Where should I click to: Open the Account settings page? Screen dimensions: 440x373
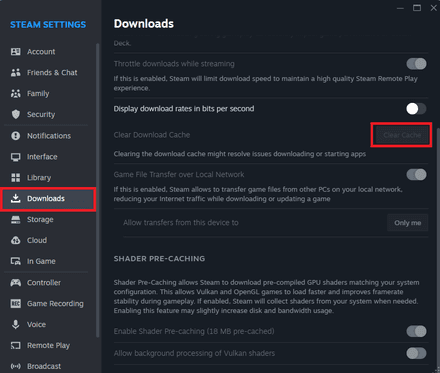click(x=49, y=52)
